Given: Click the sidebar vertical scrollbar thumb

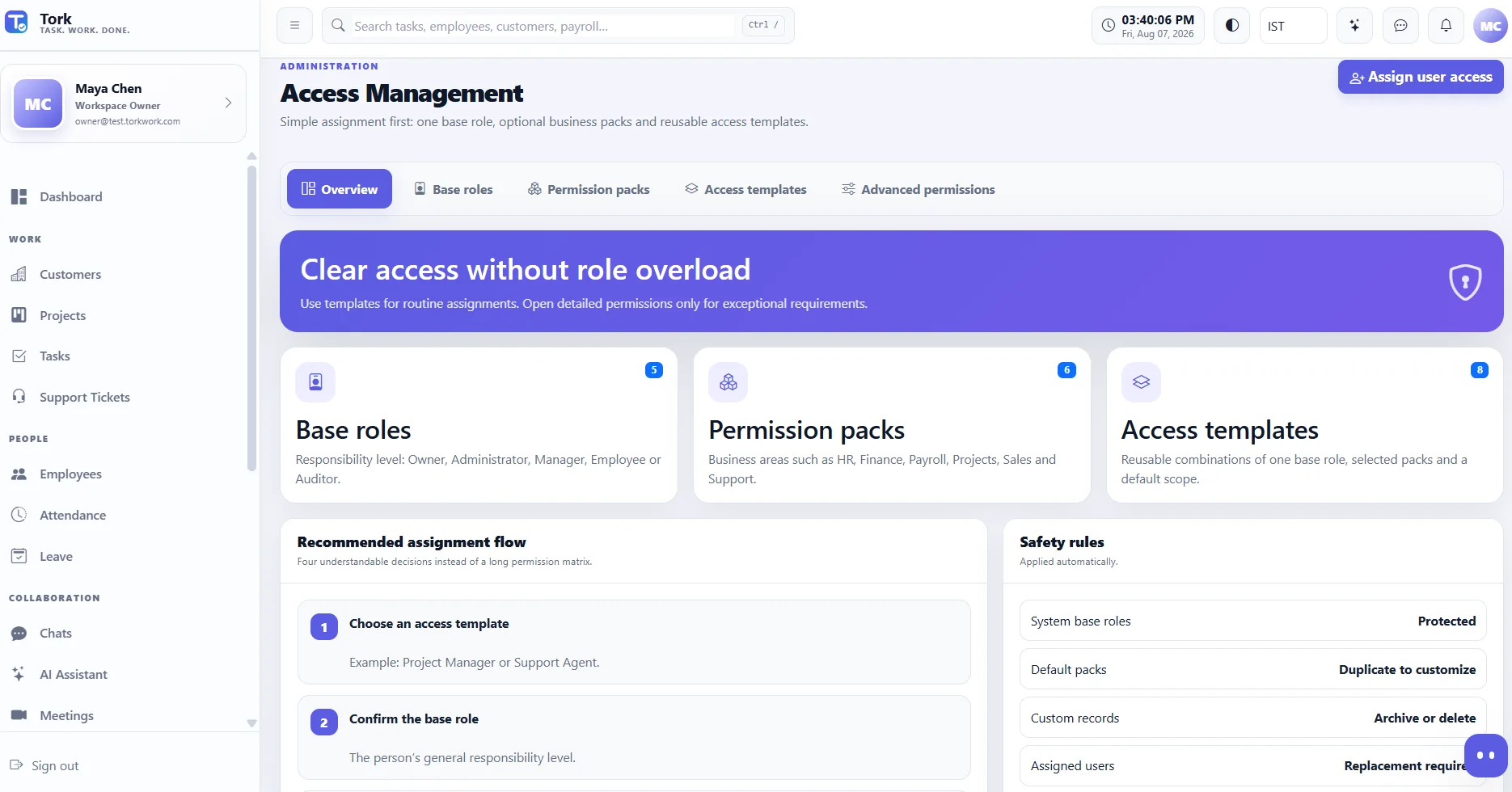Looking at the screenshot, I should click(x=251, y=318).
